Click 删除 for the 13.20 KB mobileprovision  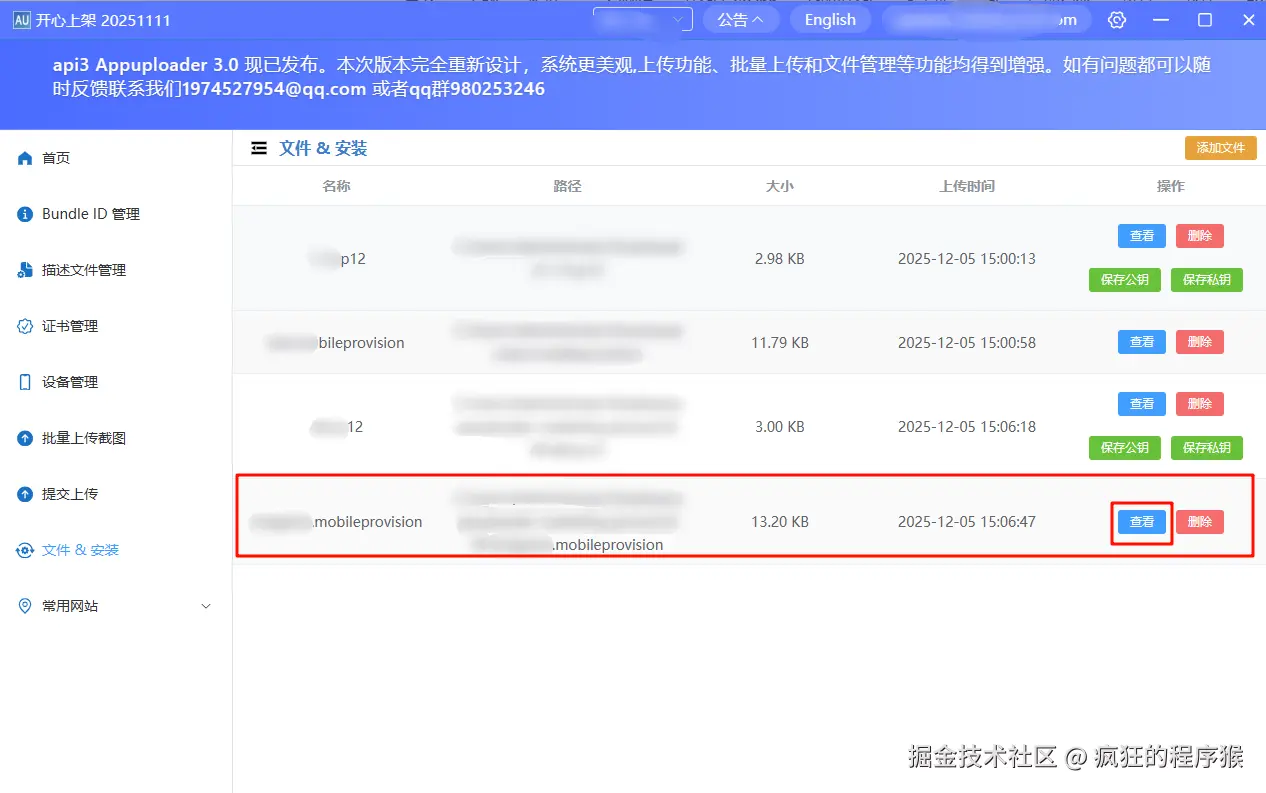coord(1200,522)
